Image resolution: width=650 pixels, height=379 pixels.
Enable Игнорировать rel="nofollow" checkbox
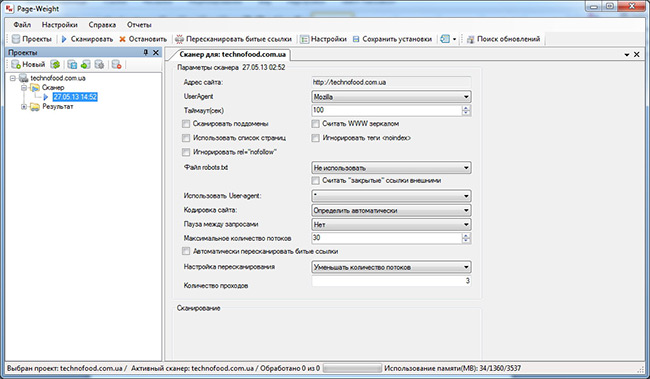click(186, 152)
